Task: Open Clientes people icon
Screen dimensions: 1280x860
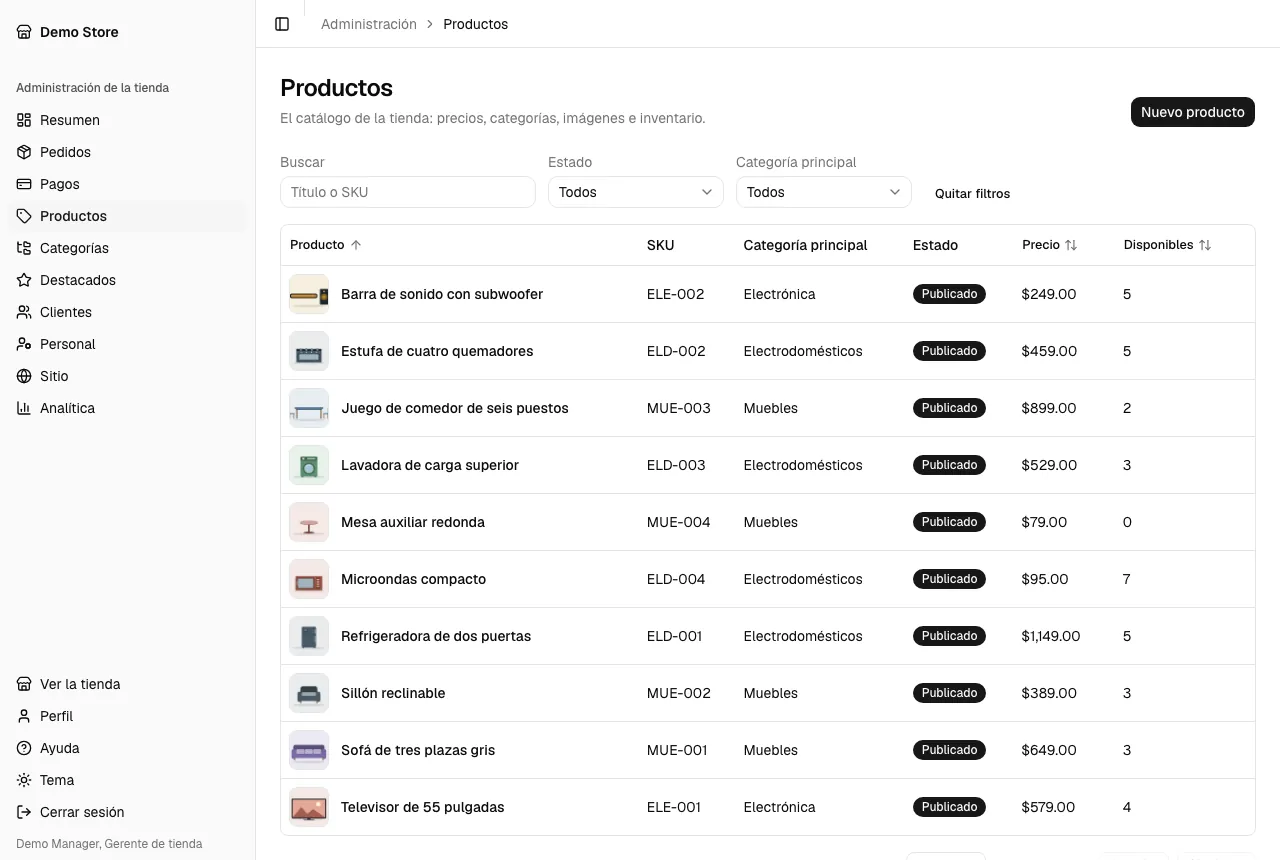Action: (24, 312)
